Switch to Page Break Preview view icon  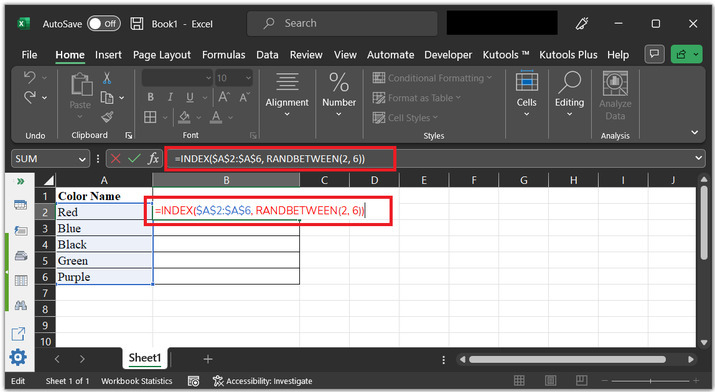[x=581, y=380]
